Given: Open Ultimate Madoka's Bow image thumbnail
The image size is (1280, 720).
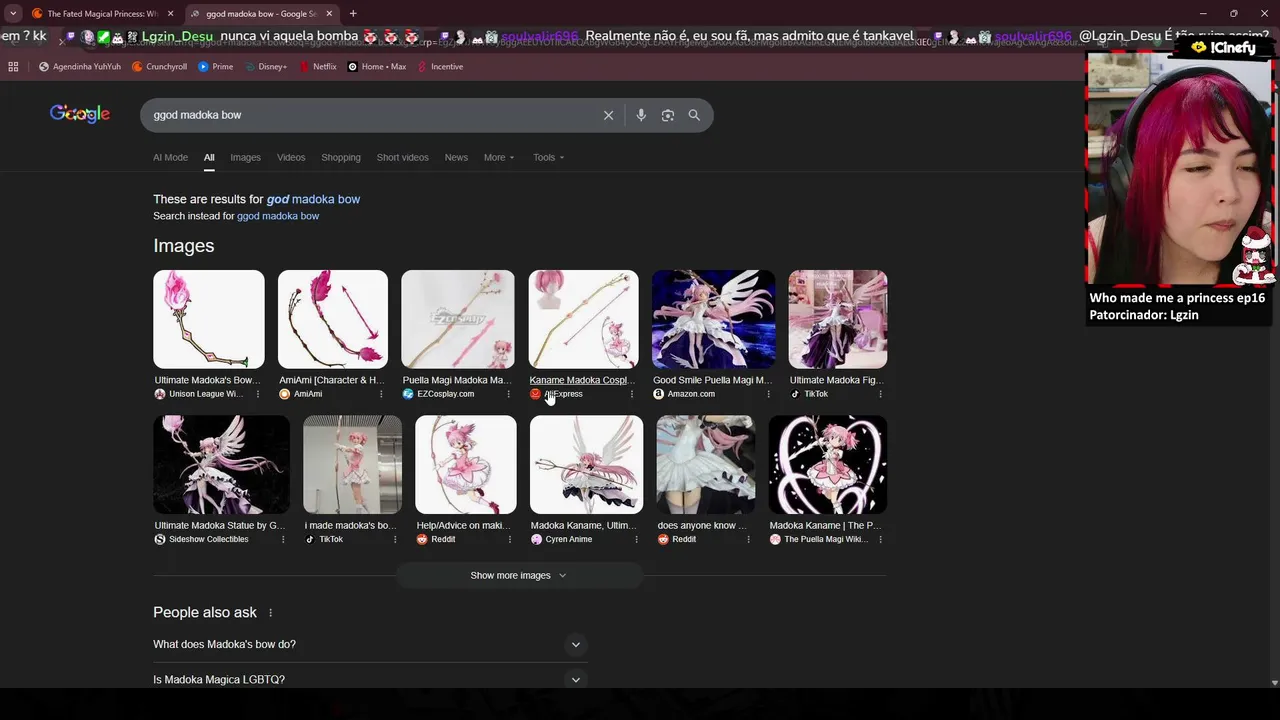Looking at the screenshot, I should tap(209, 319).
